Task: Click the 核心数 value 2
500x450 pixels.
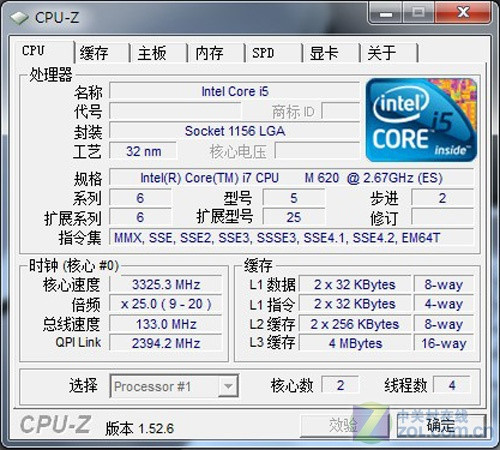Action: tap(340, 385)
